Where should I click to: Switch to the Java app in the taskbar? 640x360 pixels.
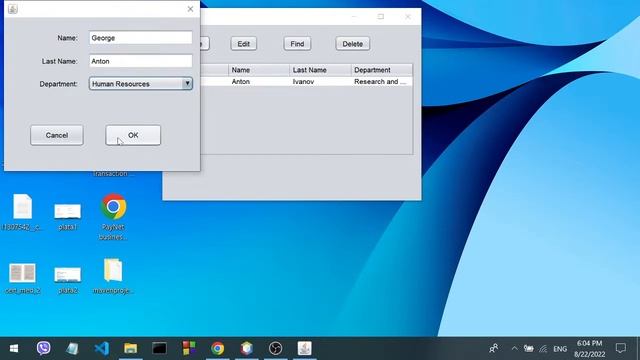[x=304, y=348]
